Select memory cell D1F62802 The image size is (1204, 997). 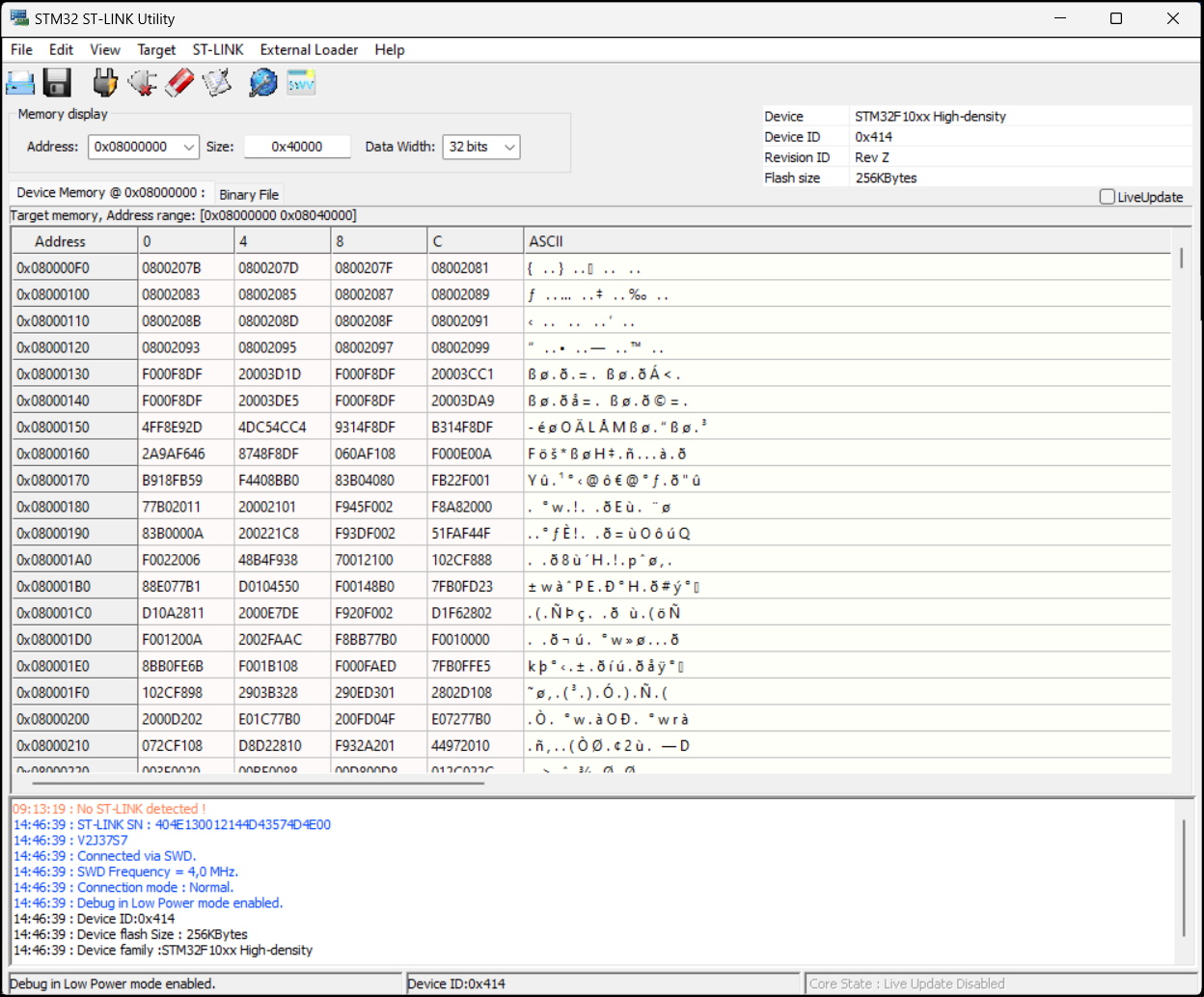475,613
